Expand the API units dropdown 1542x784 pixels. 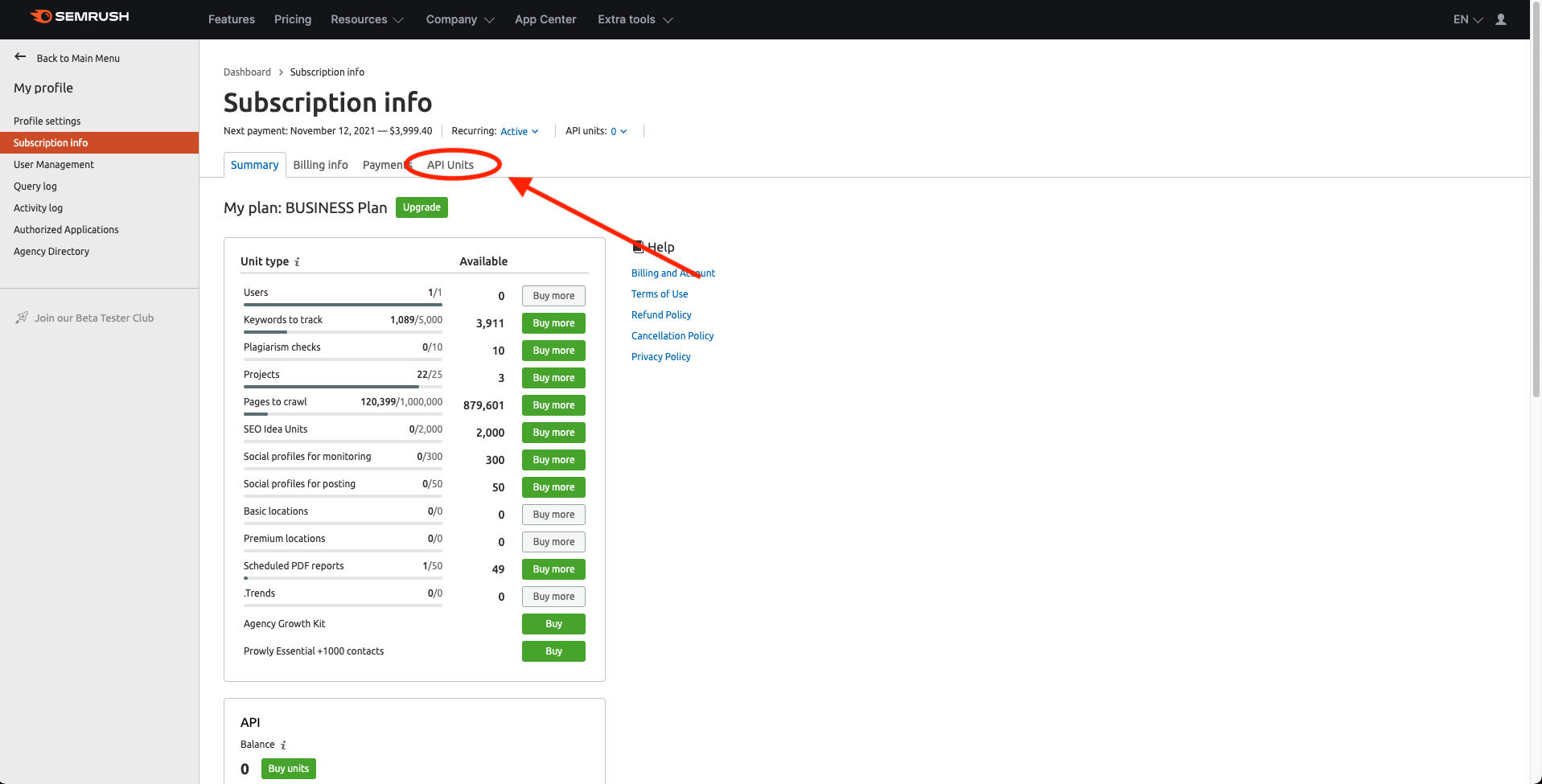coord(618,132)
